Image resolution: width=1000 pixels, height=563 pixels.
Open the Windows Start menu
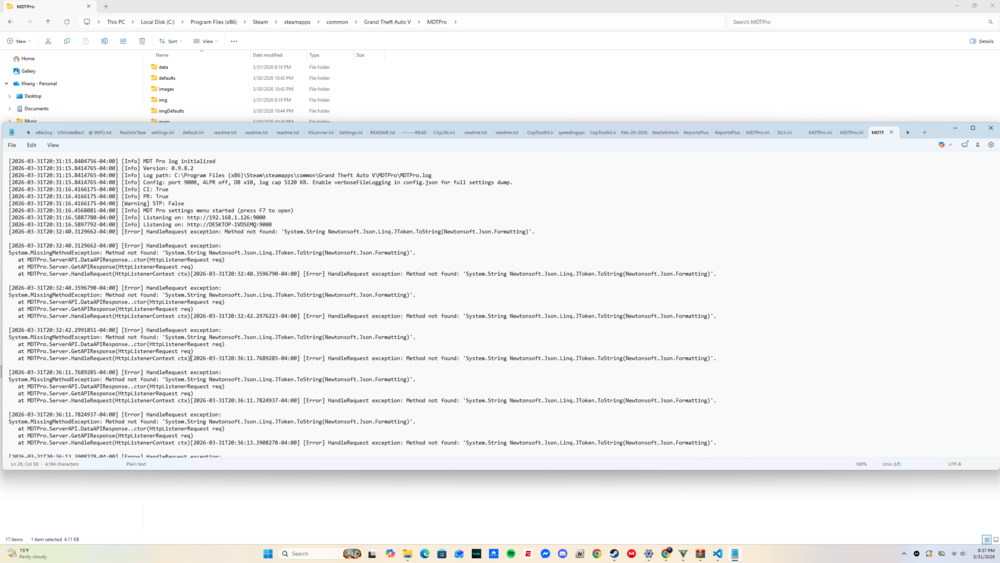pos(268,553)
